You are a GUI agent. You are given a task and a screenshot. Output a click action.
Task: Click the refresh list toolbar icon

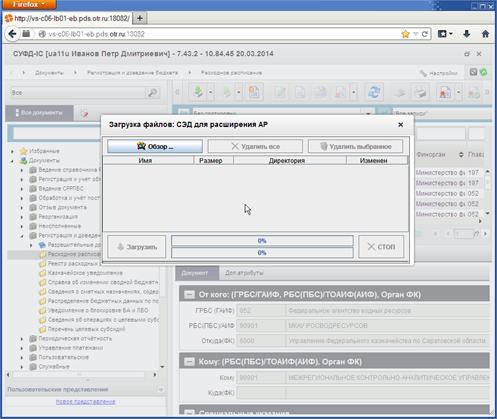pos(374,92)
